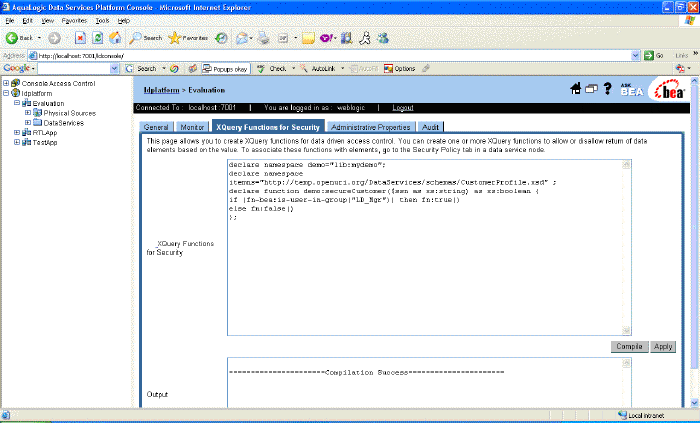Screen dimensions: 700x423
Task: Click the Google AutoLink button
Action: coord(317,69)
